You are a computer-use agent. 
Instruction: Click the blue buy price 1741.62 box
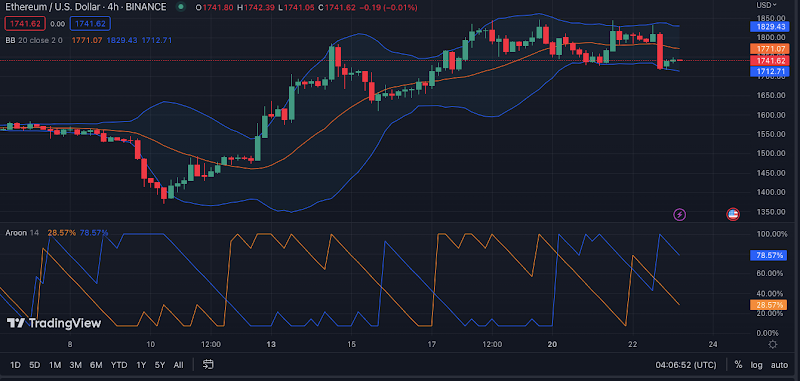[90, 23]
